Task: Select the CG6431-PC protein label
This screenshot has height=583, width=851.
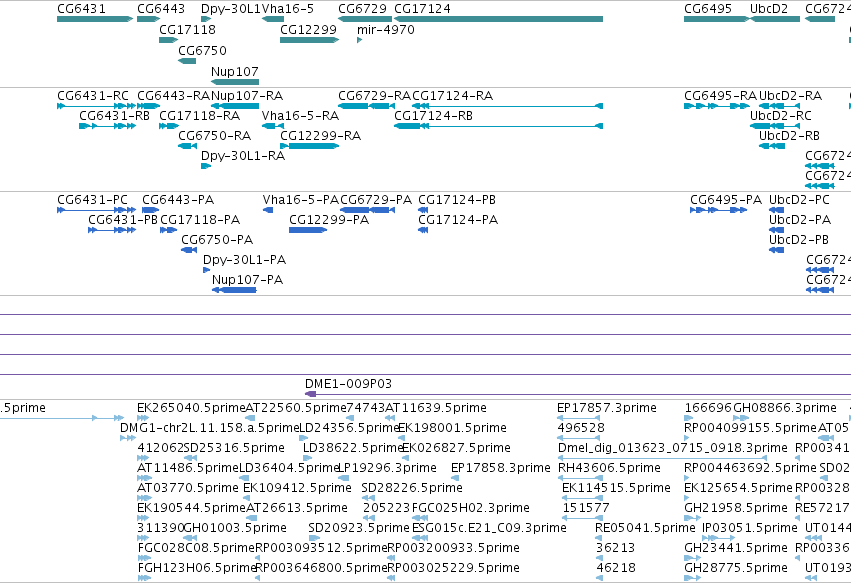Action: [x=92, y=200]
